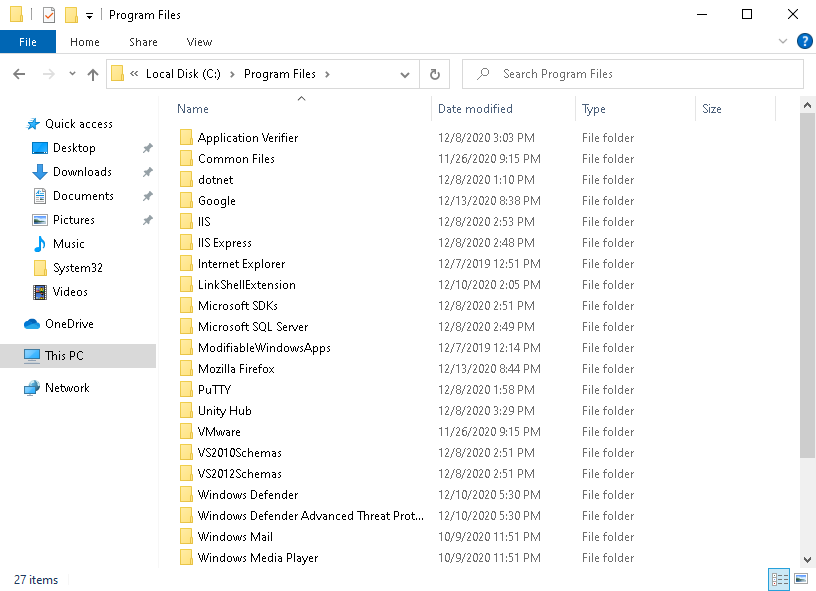Screen dimensions: 816x591
Task: Select Quick access in navigation pane
Action: (79, 124)
